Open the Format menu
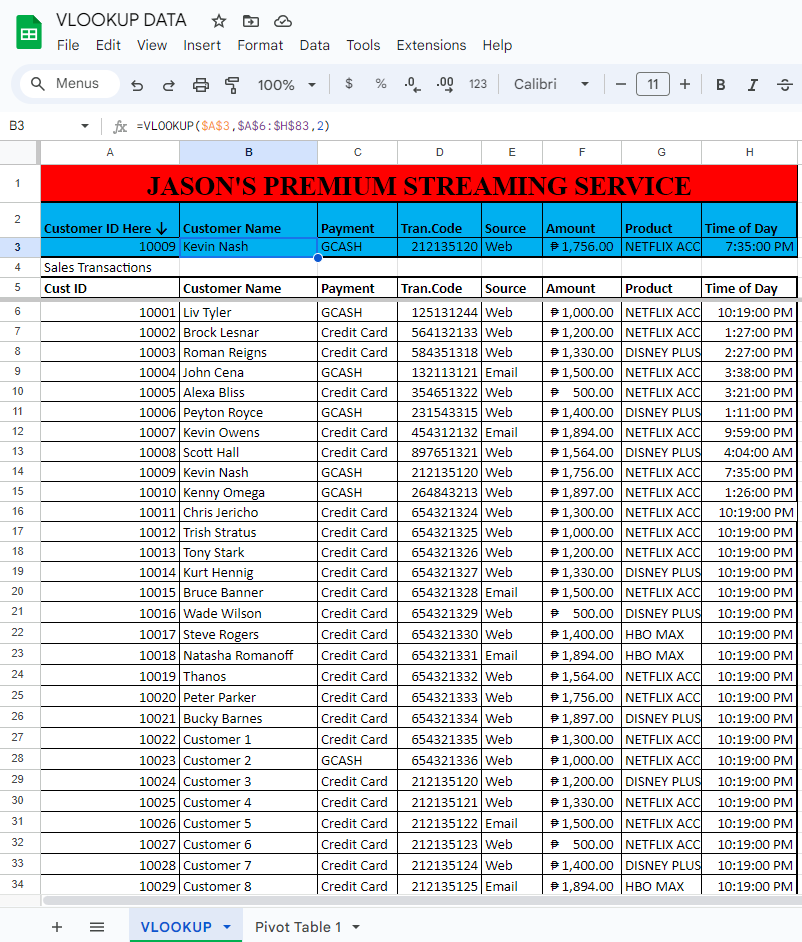The height and width of the screenshot is (942, 802). (260, 46)
